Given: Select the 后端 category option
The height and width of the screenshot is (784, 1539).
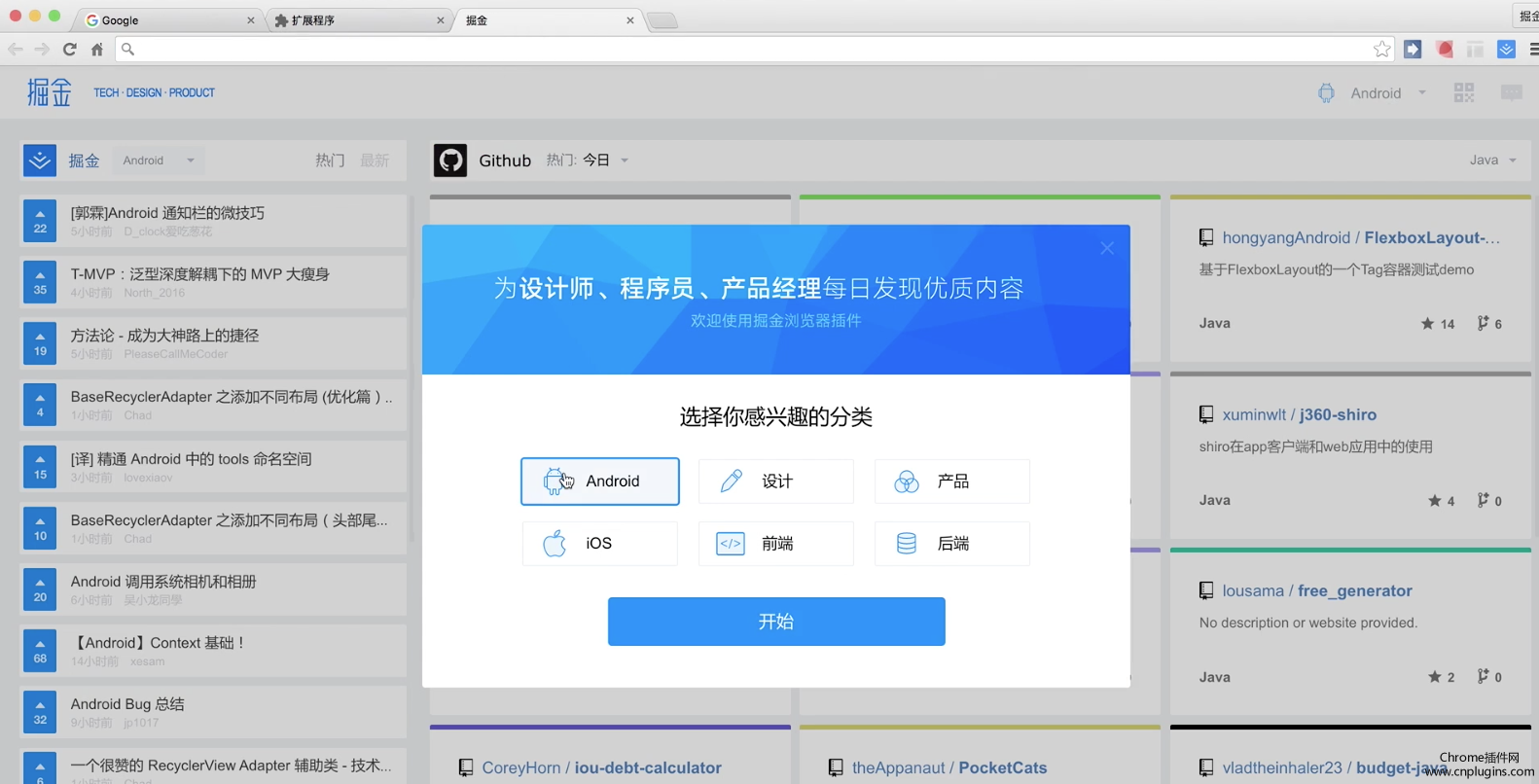Looking at the screenshot, I should pos(951,544).
